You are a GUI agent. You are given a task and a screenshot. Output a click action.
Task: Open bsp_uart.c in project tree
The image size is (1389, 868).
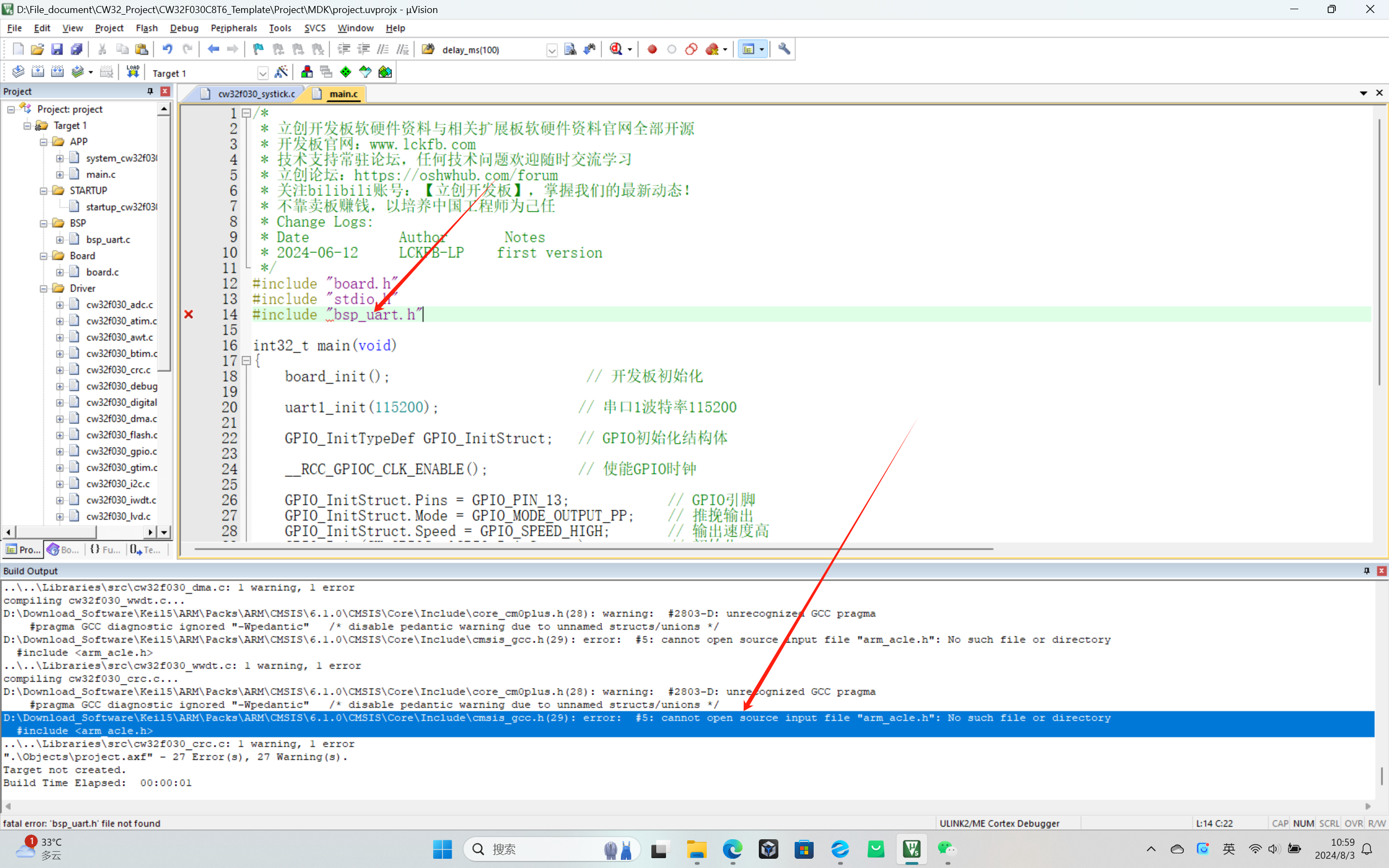[108, 239]
